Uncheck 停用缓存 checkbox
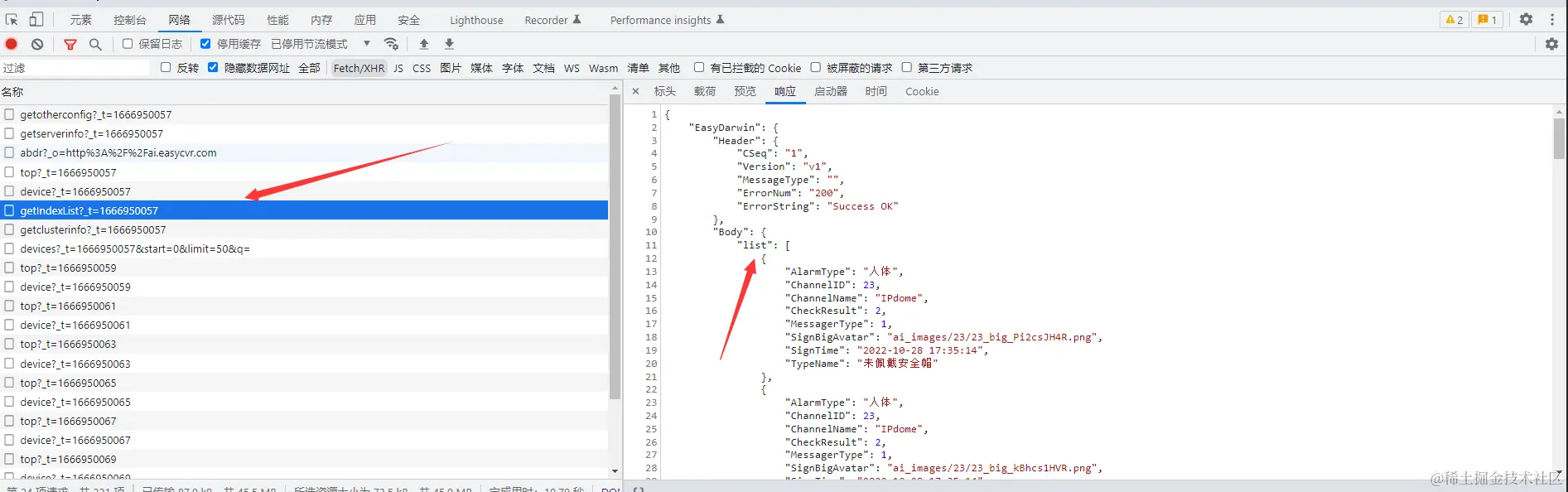 pyautogui.click(x=205, y=44)
